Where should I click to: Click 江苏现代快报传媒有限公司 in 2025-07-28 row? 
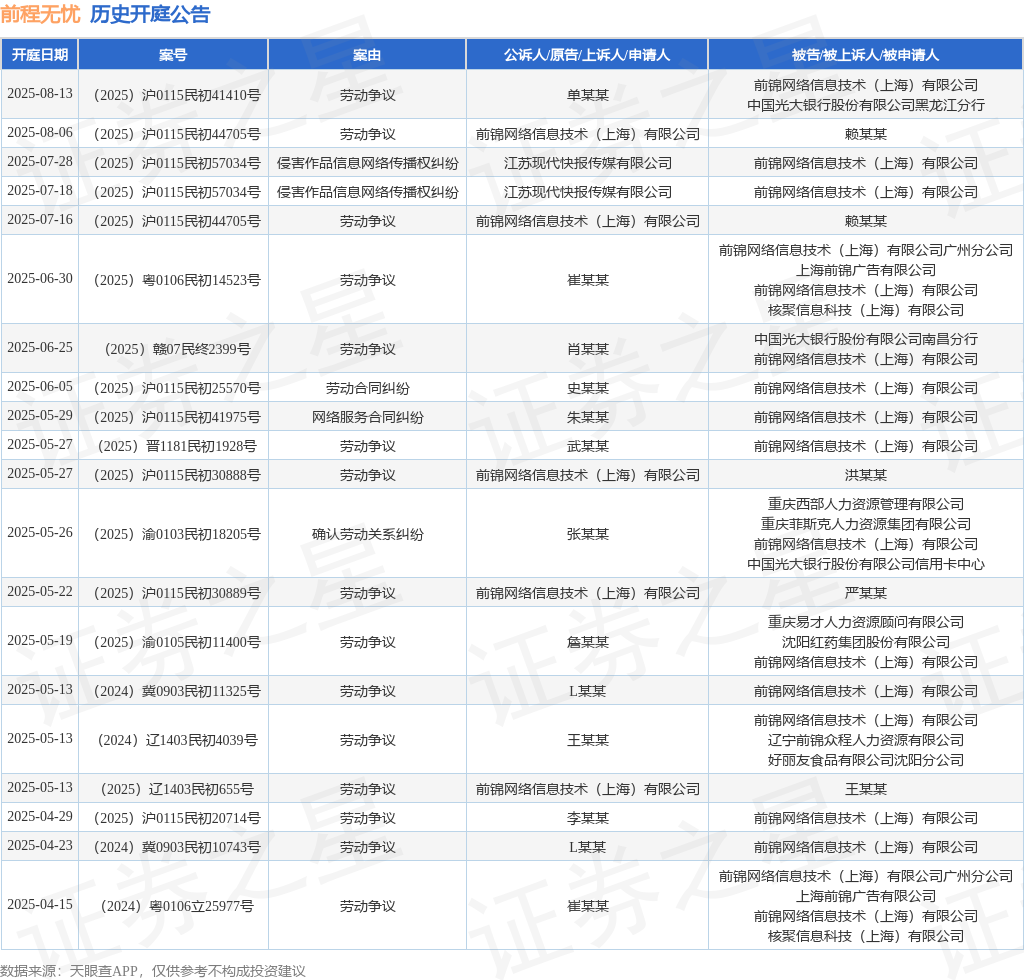[588, 163]
